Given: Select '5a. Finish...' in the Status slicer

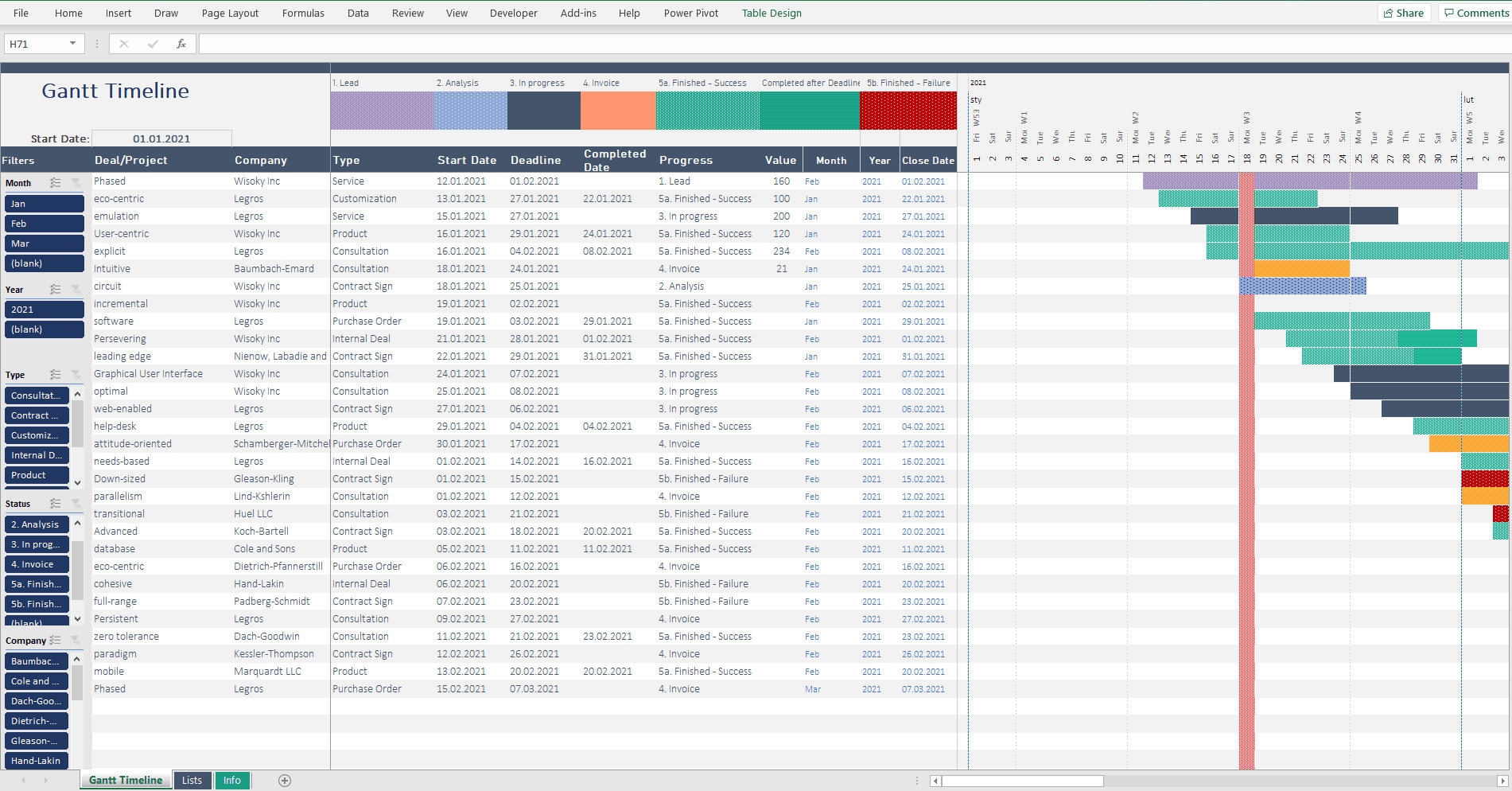Looking at the screenshot, I should point(36,583).
